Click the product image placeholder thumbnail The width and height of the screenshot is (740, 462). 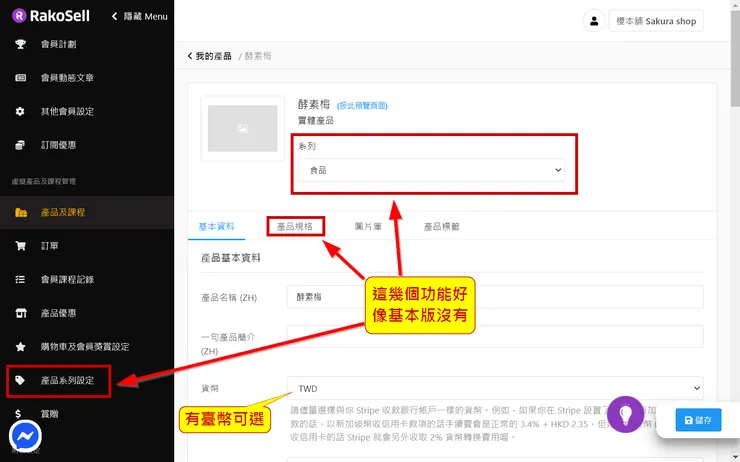[243, 128]
